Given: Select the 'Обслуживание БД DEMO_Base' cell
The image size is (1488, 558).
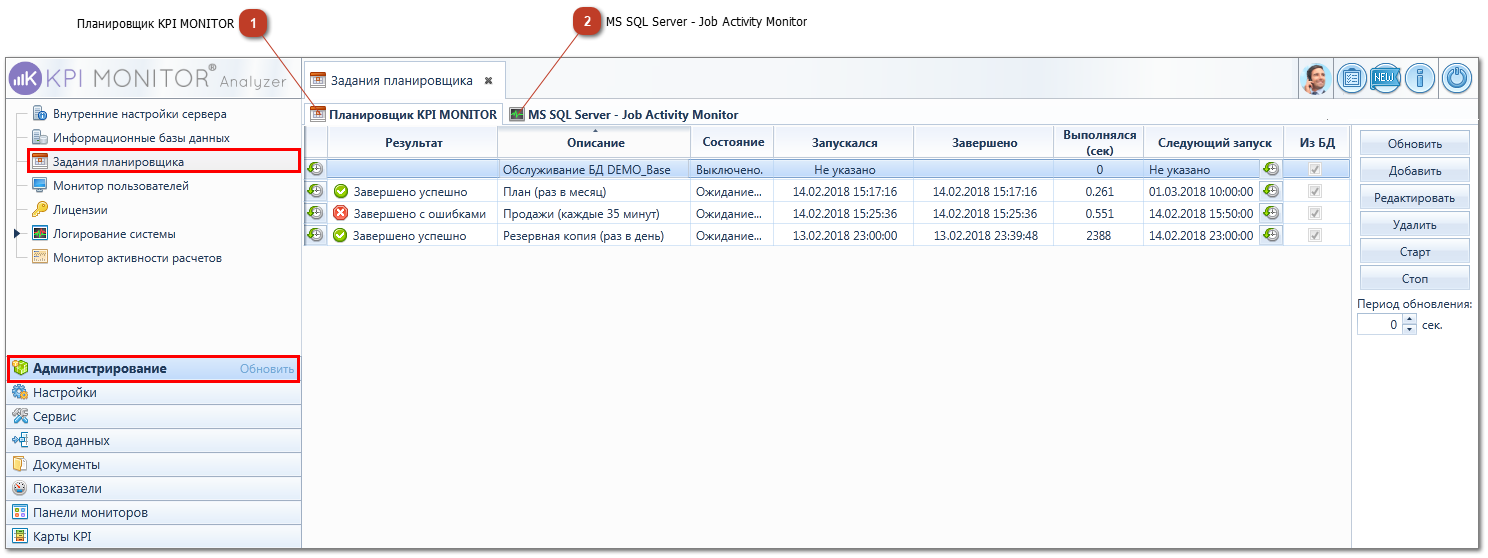Looking at the screenshot, I should click(x=594, y=170).
